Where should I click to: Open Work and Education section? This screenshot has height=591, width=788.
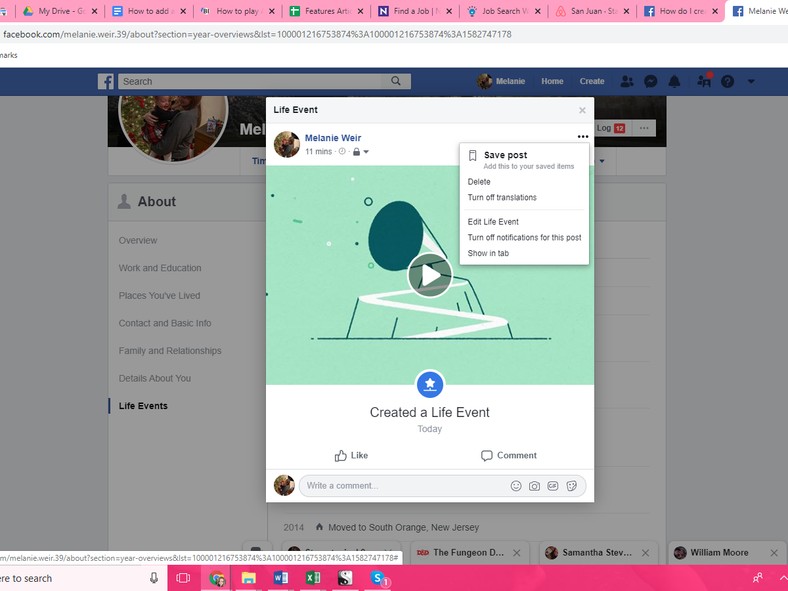pos(160,268)
